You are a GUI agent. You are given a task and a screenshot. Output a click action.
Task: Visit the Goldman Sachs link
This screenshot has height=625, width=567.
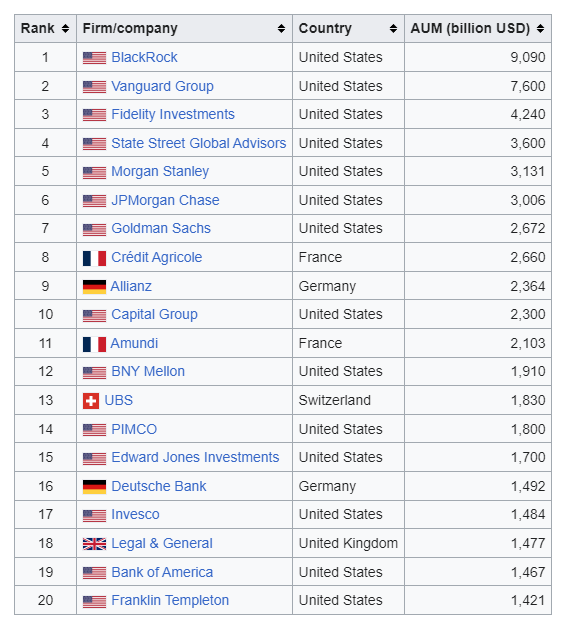pyautogui.click(x=161, y=228)
